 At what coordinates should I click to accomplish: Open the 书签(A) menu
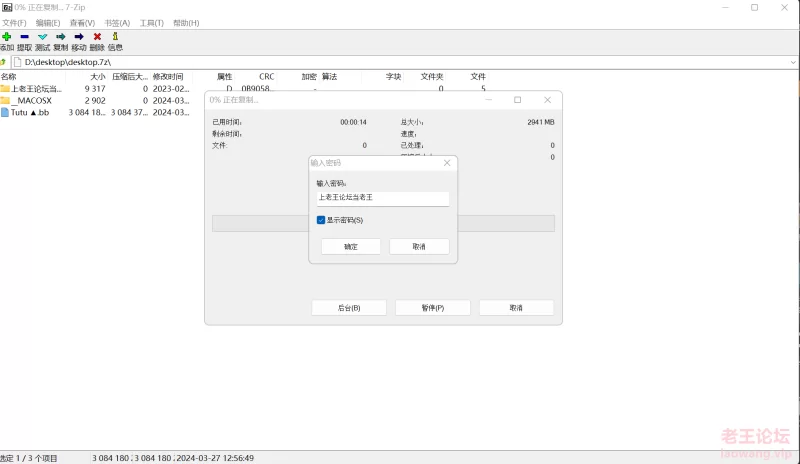click(117, 23)
